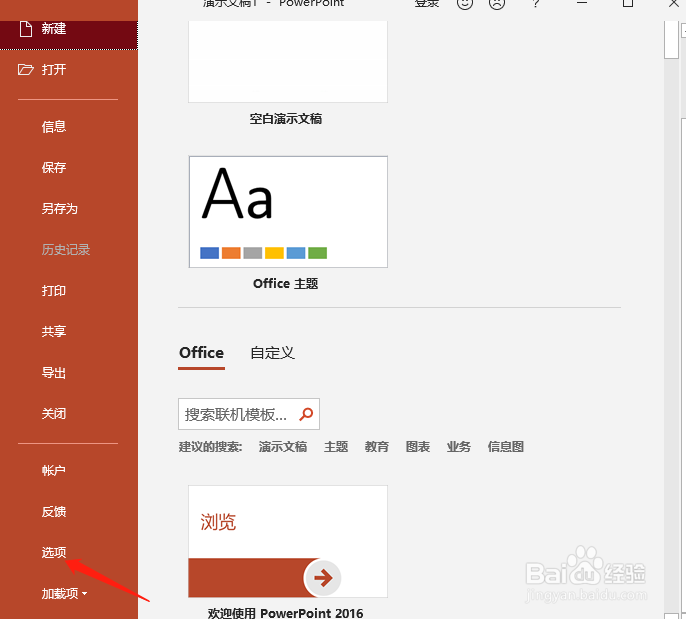Click the blue swatch in Office theme
The width and height of the screenshot is (686, 619).
point(210,253)
